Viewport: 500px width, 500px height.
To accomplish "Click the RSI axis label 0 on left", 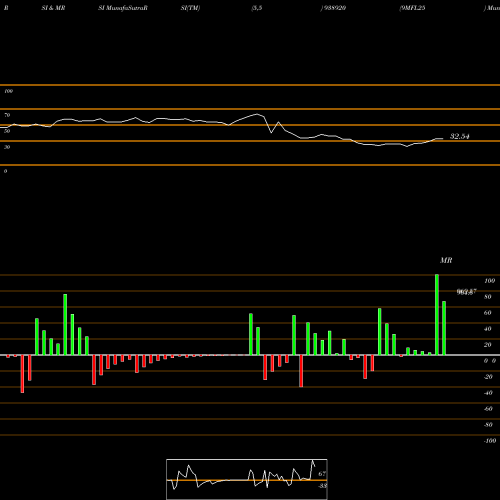I will click(5, 171).
